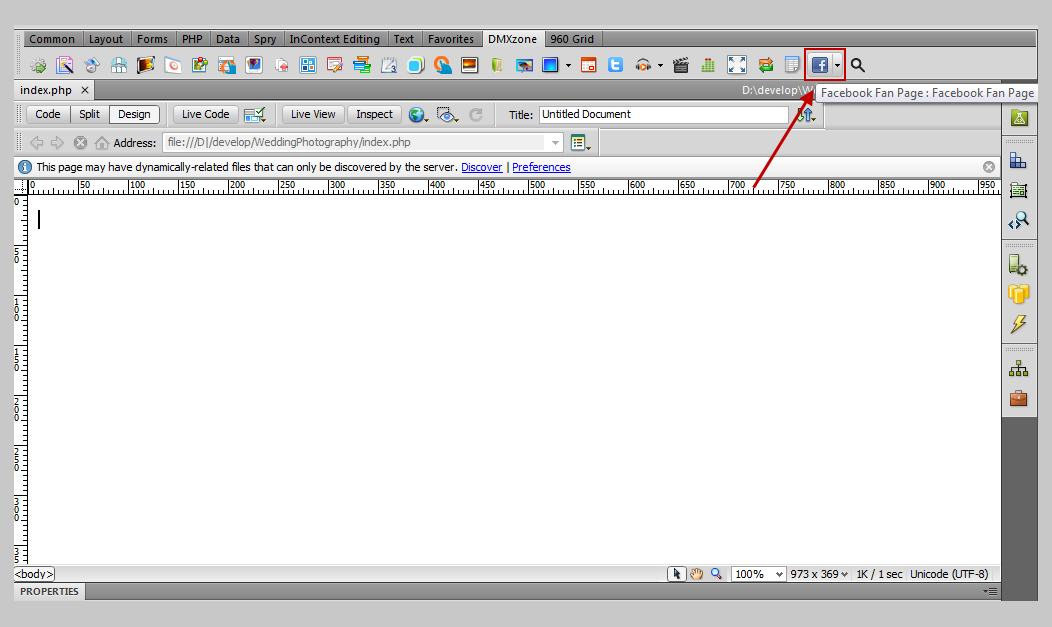
Task: Click the flask icon in right panel
Action: click(1019, 118)
